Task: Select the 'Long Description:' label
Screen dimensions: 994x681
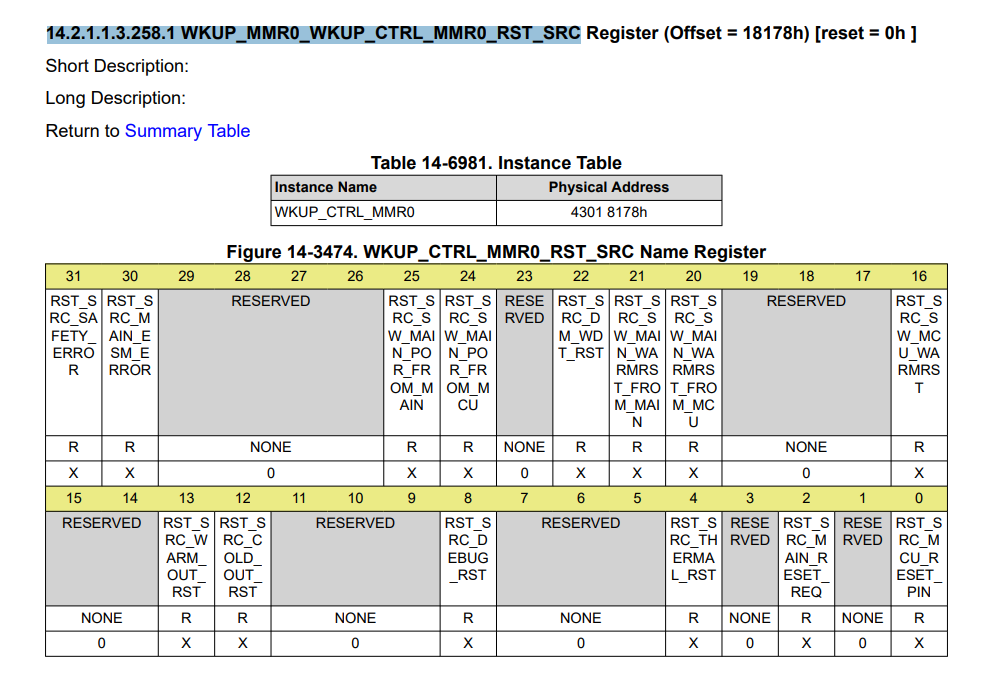Action: coord(115,98)
